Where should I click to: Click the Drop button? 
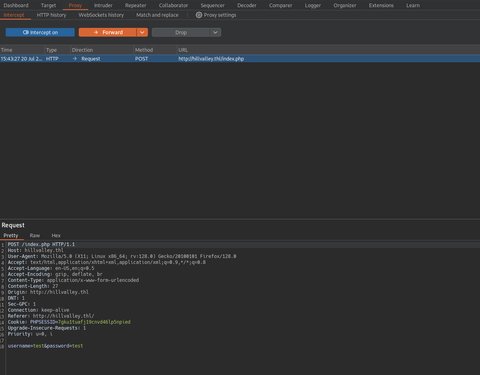pyautogui.click(x=181, y=32)
